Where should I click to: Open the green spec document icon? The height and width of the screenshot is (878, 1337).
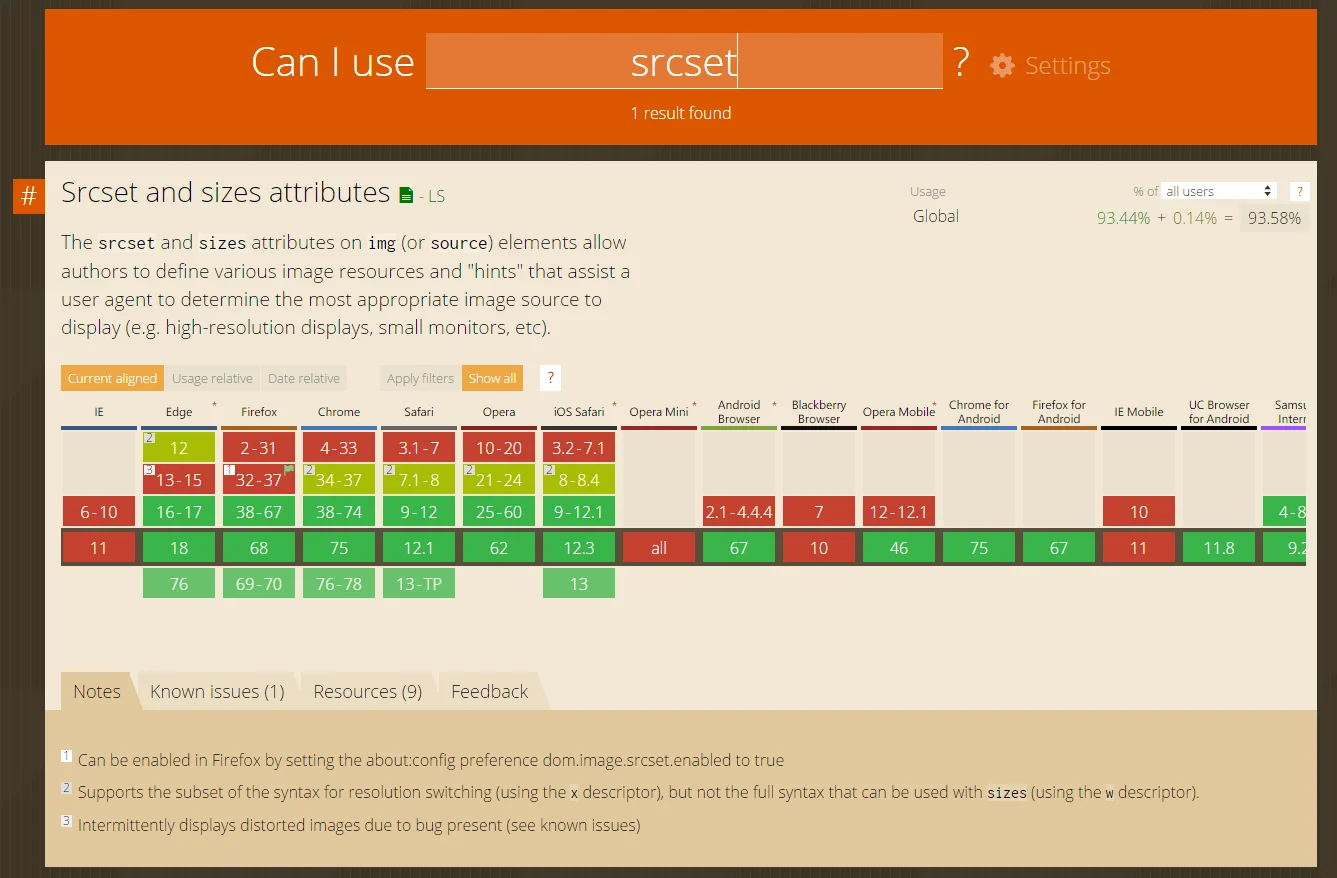tap(406, 195)
